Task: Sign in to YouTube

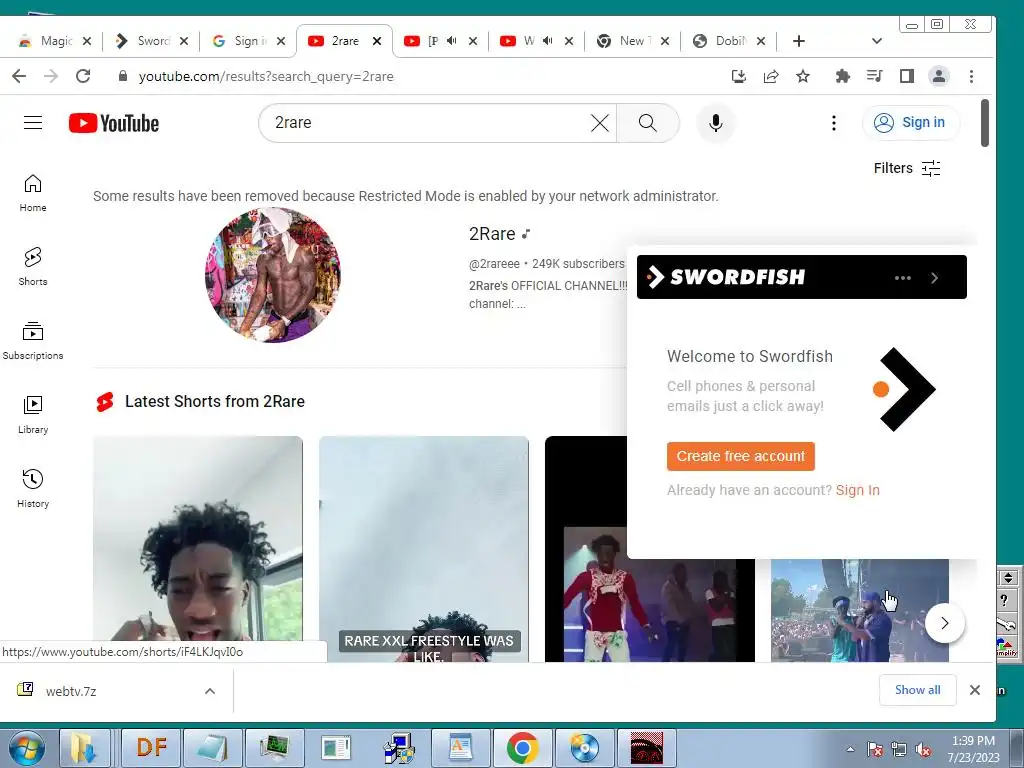Action: pos(912,123)
